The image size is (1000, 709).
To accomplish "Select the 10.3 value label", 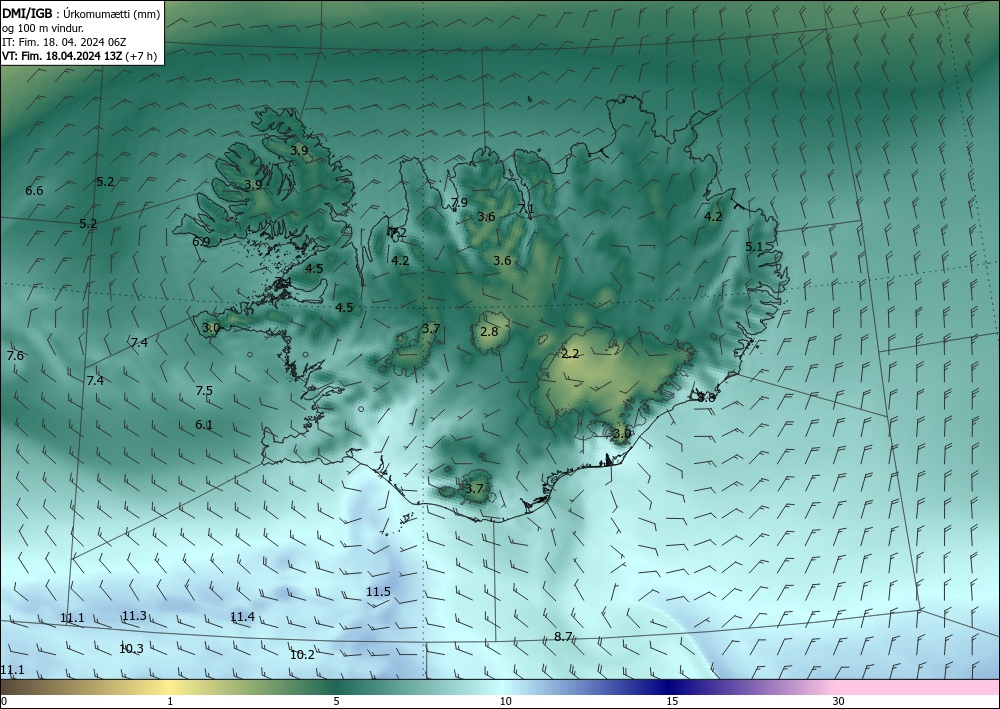I will [x=131, y=649].
